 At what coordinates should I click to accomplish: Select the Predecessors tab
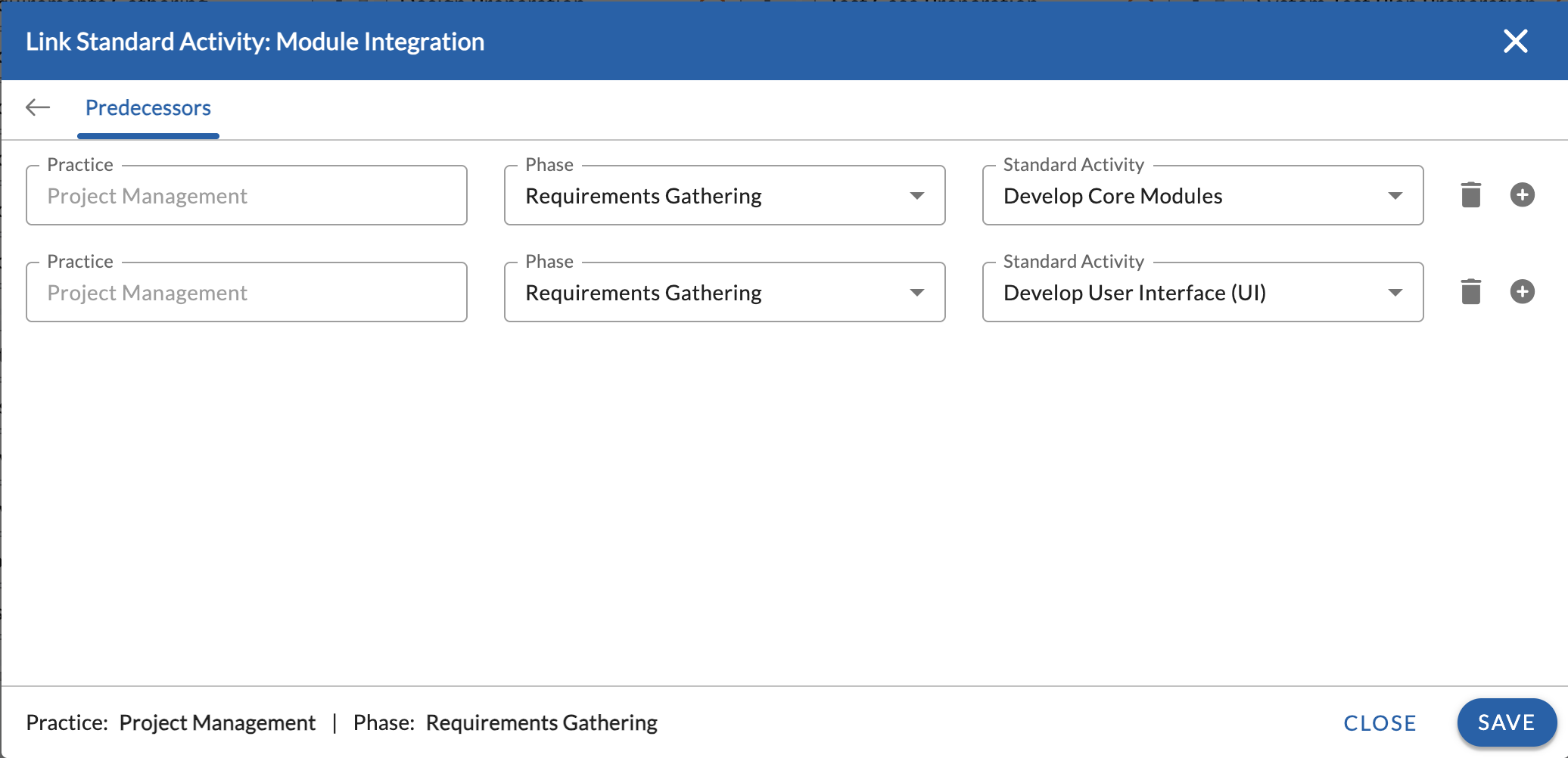tap(148, 108)
